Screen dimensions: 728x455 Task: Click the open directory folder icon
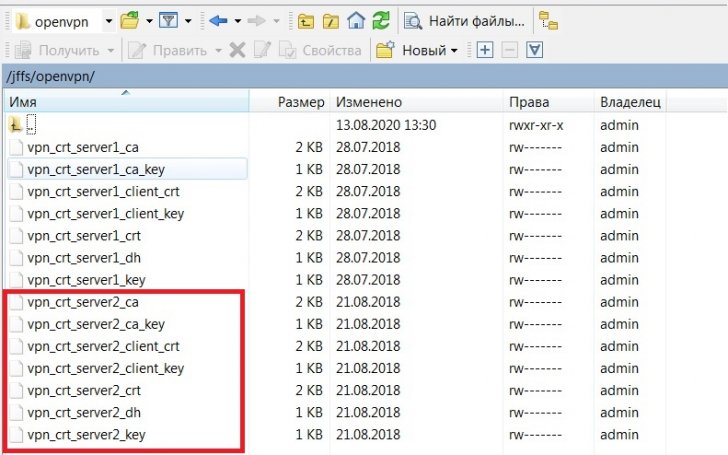tap(130, 21)
